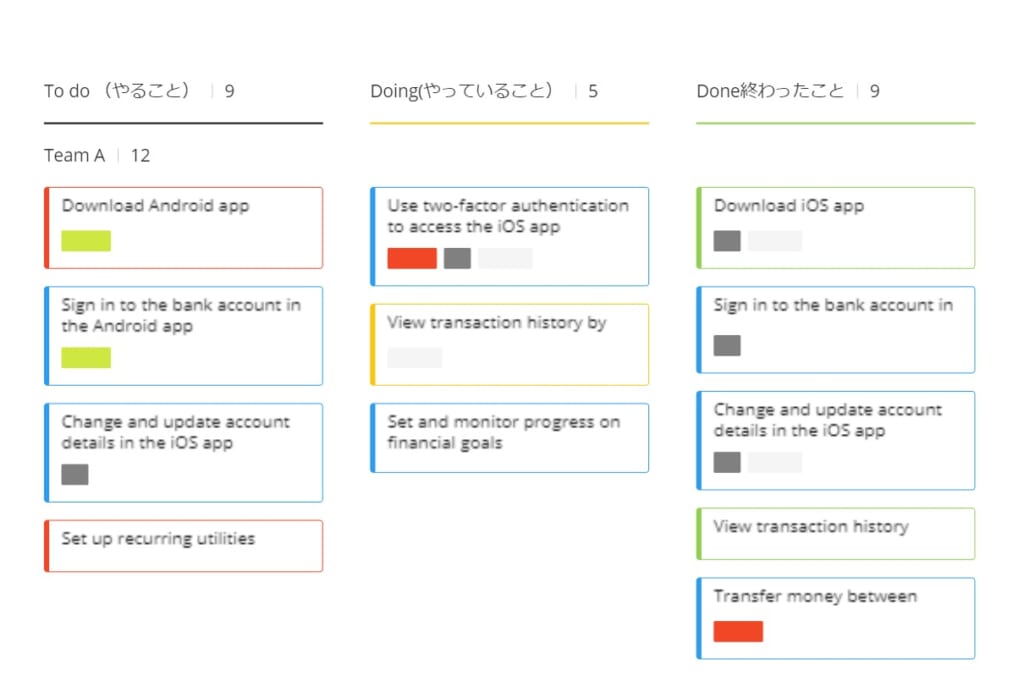
Task: Open Set and monitor progress on financial goals
Action: point(504,432)
